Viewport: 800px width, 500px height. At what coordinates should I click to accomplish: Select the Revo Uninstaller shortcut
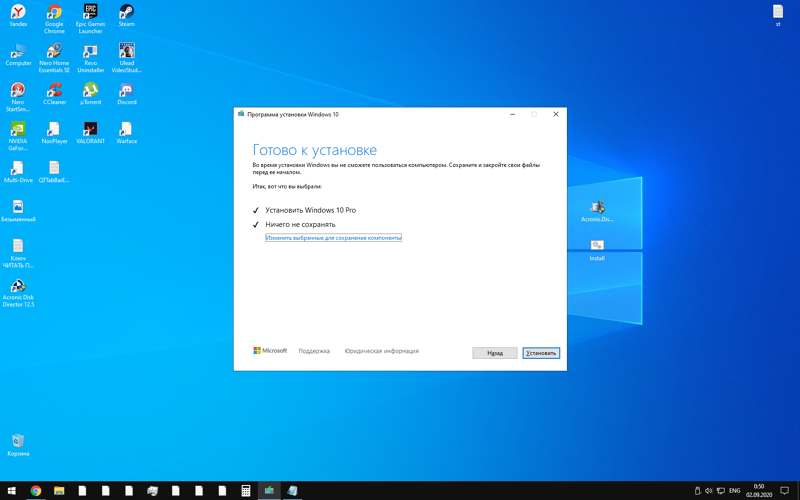[x=90, y=58]
